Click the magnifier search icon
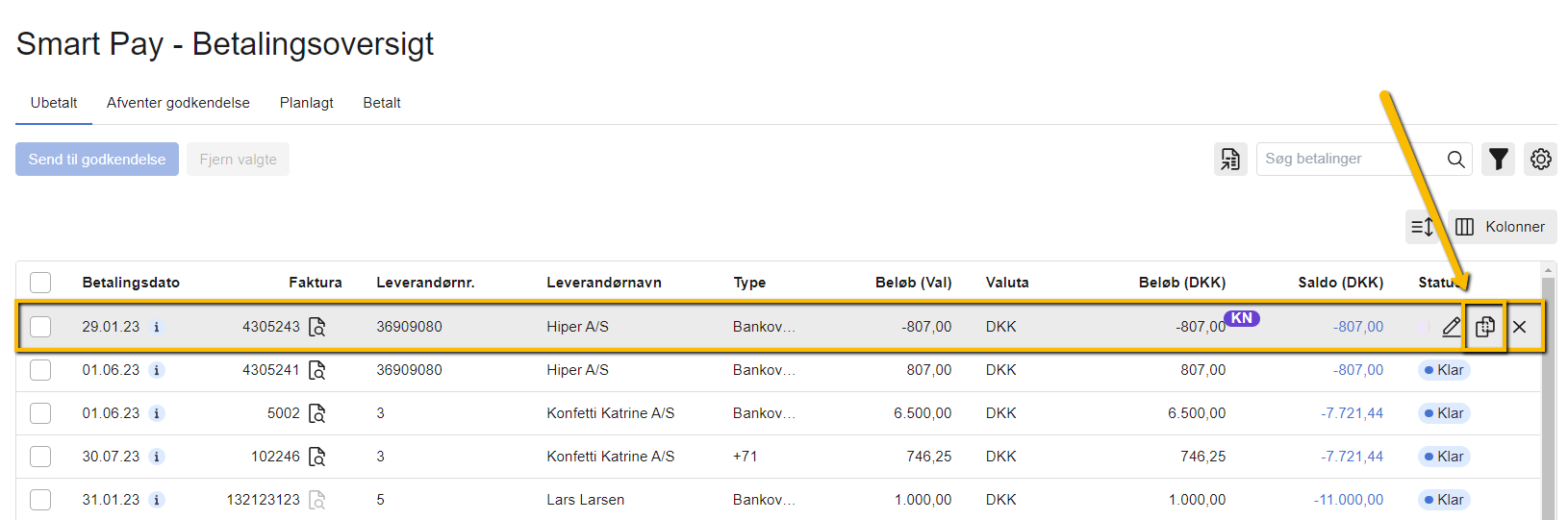The height and width of the screenshot is (520, 1568). coord(1455,160)
